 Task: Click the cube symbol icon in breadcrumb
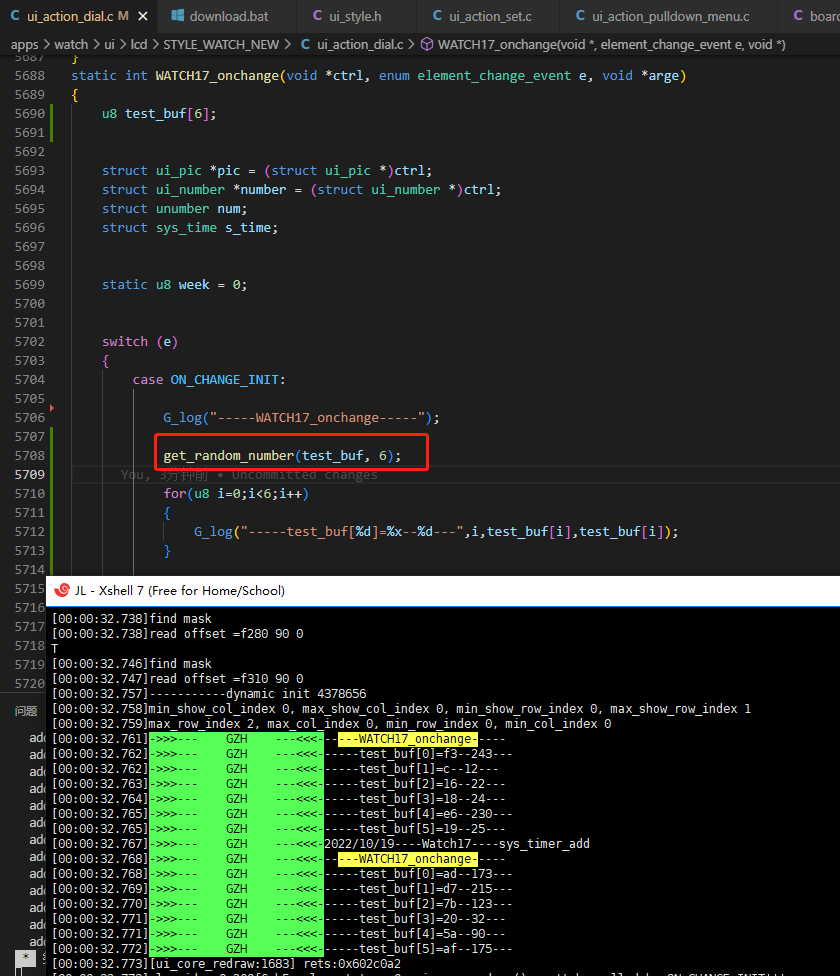[x=427, y=44]
